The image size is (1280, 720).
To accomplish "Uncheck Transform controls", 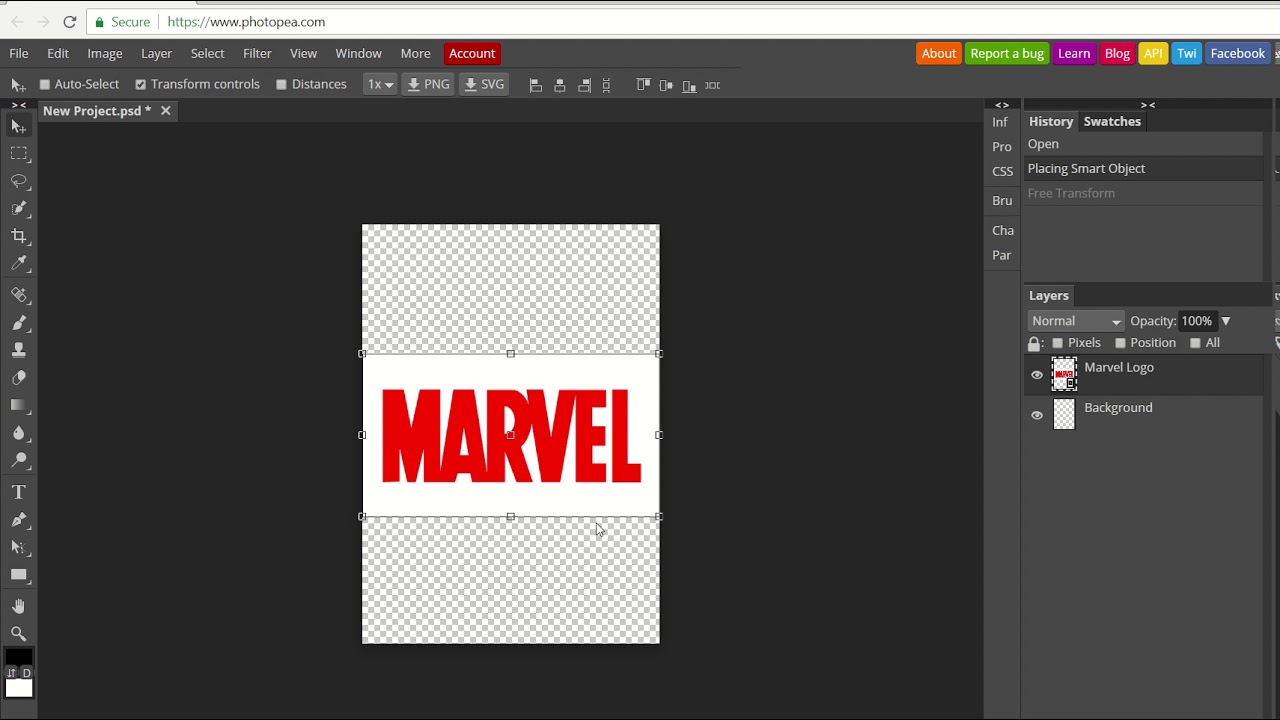I will pyautogui.click(x=140, y=85).
